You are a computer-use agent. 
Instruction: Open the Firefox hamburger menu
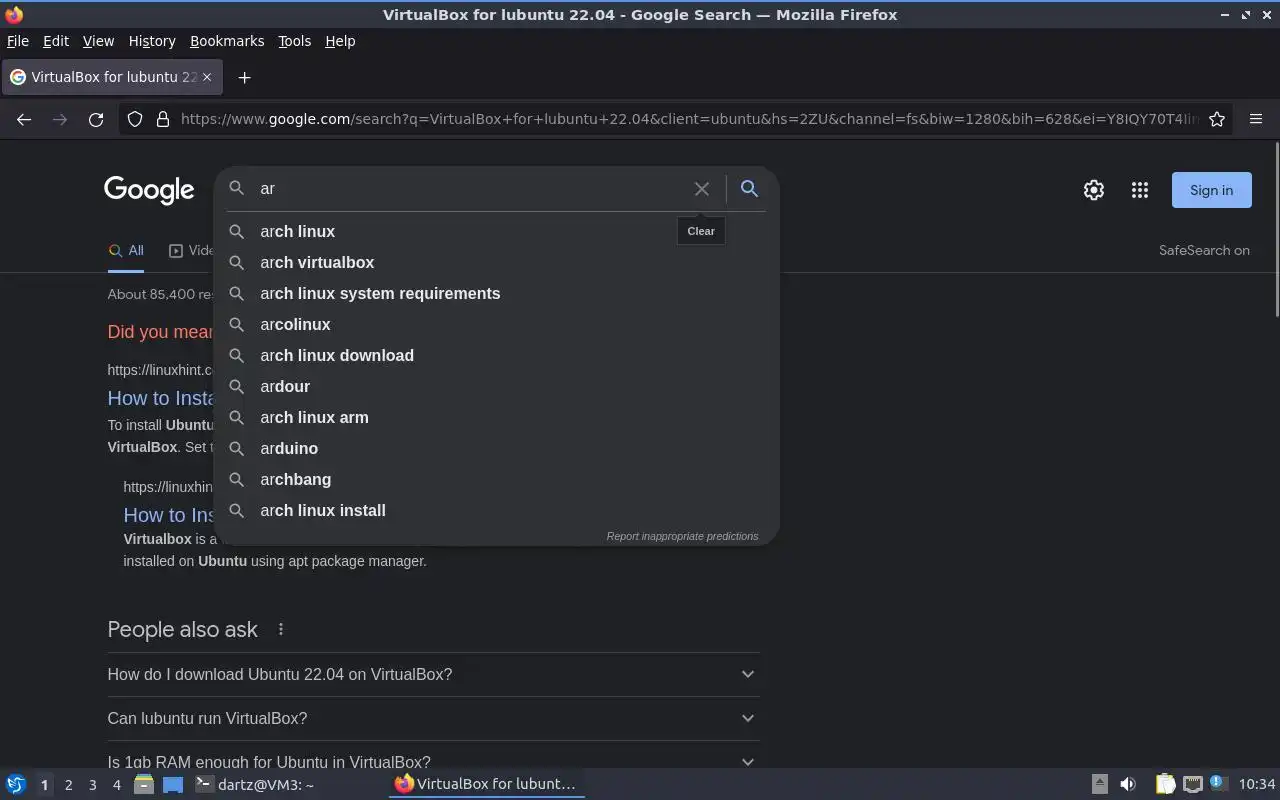[1256, 119]
